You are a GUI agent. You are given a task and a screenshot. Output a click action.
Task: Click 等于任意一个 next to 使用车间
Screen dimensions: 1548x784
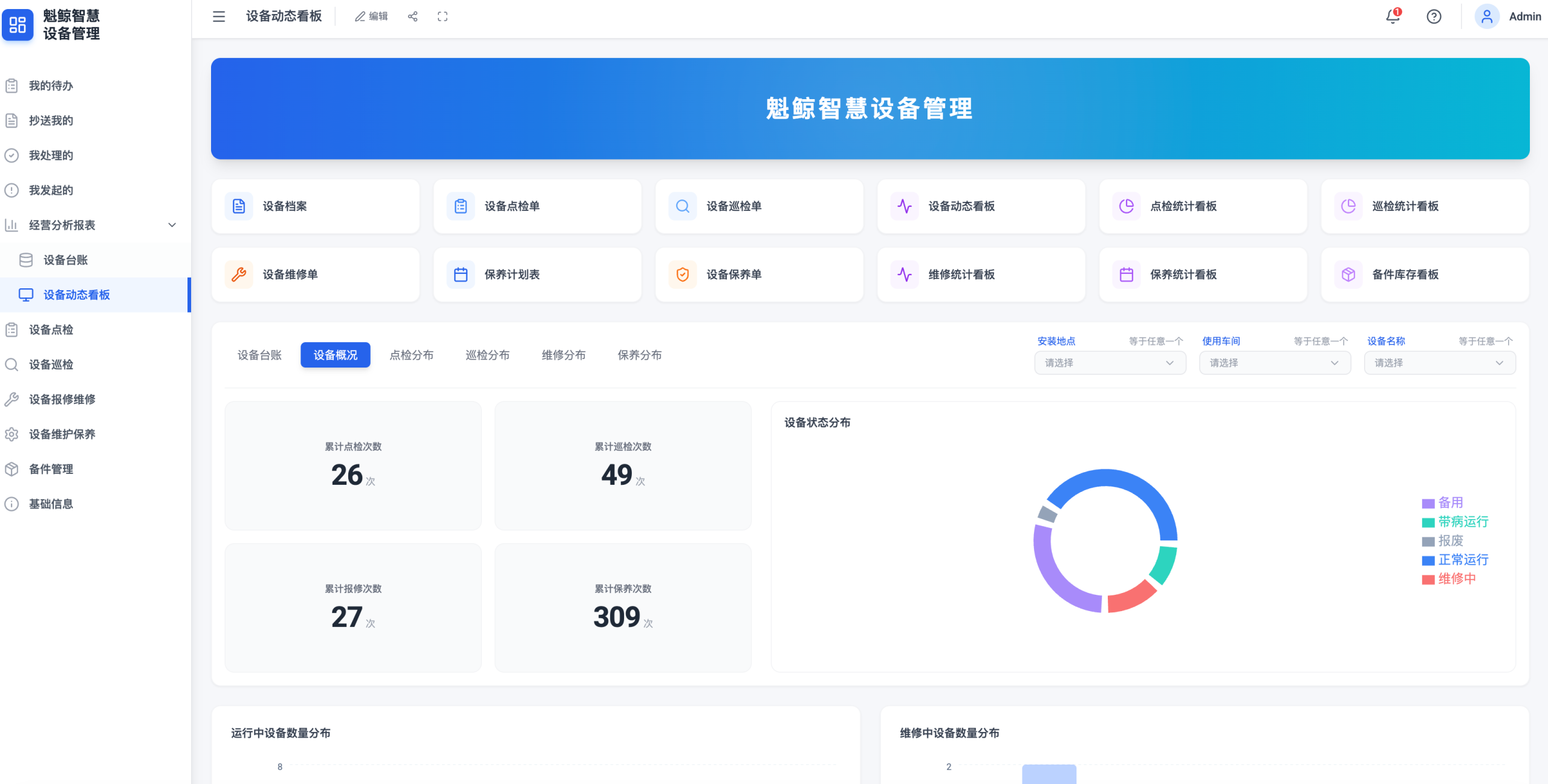point(1321,342)
